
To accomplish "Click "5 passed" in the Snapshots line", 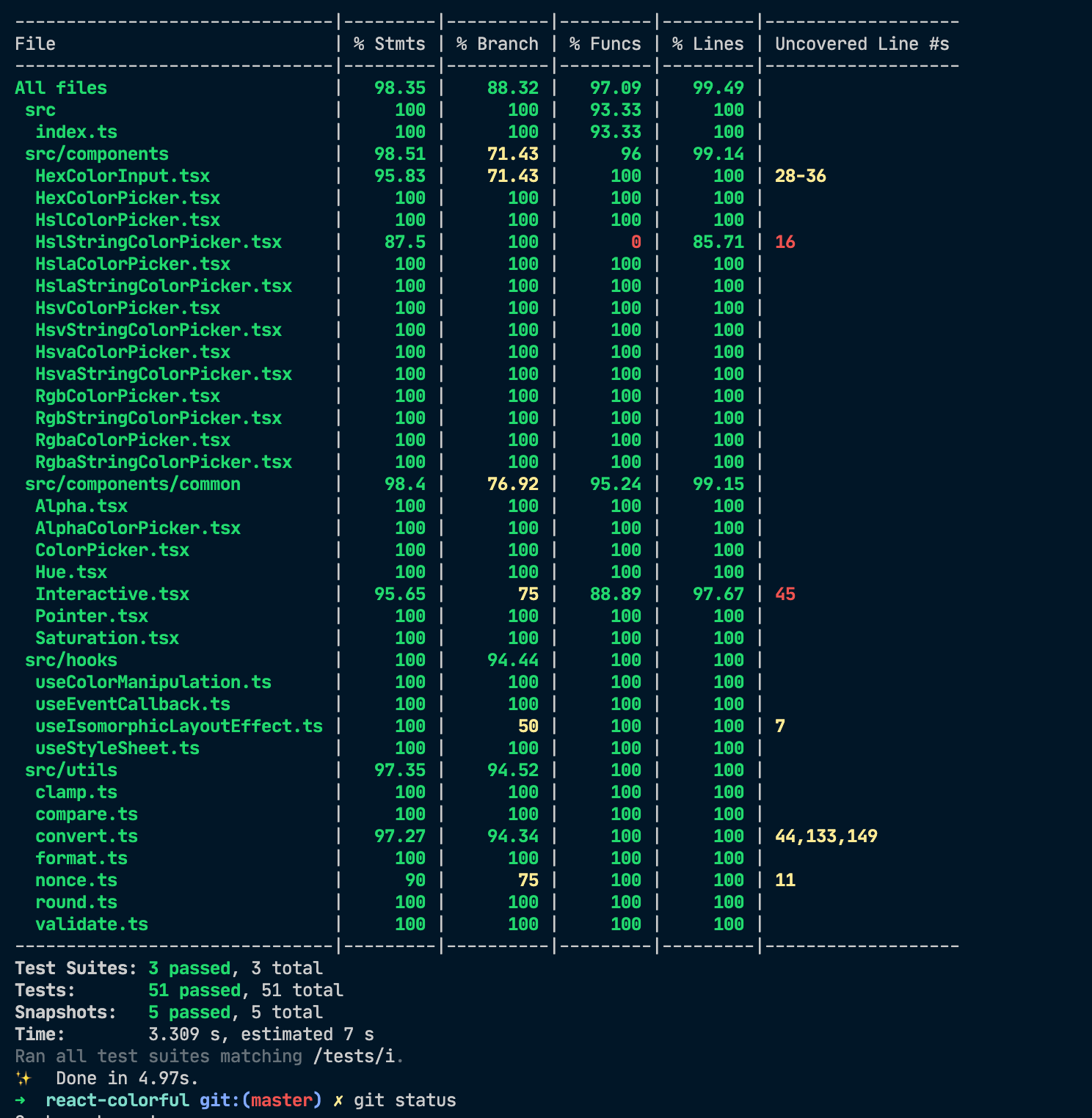I will pos(189,1012).
